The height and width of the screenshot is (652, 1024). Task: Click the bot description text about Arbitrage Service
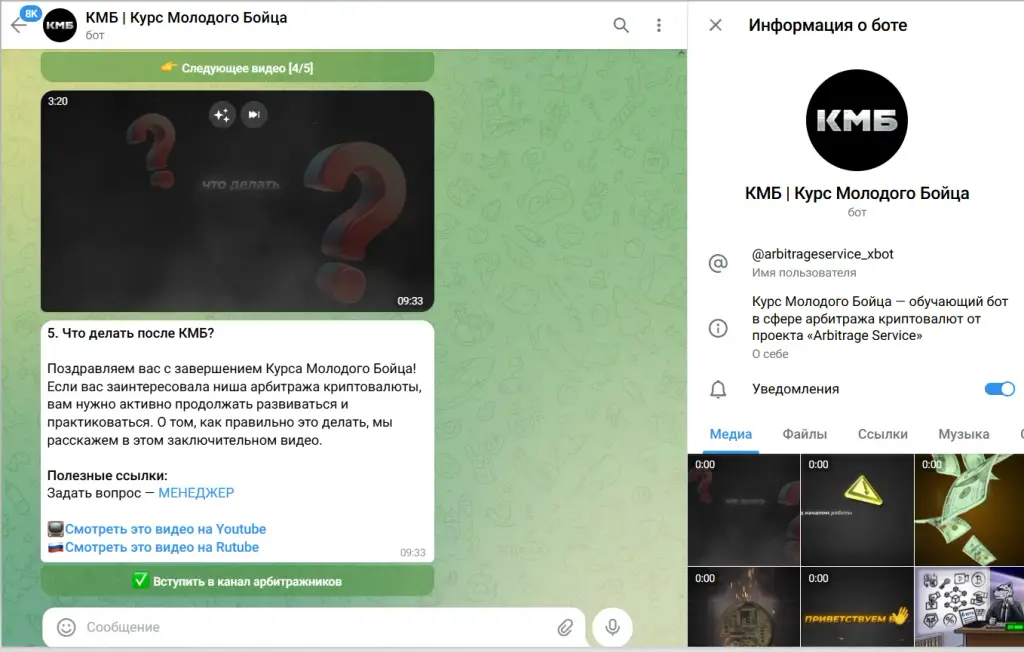click(x=880, y=319)
